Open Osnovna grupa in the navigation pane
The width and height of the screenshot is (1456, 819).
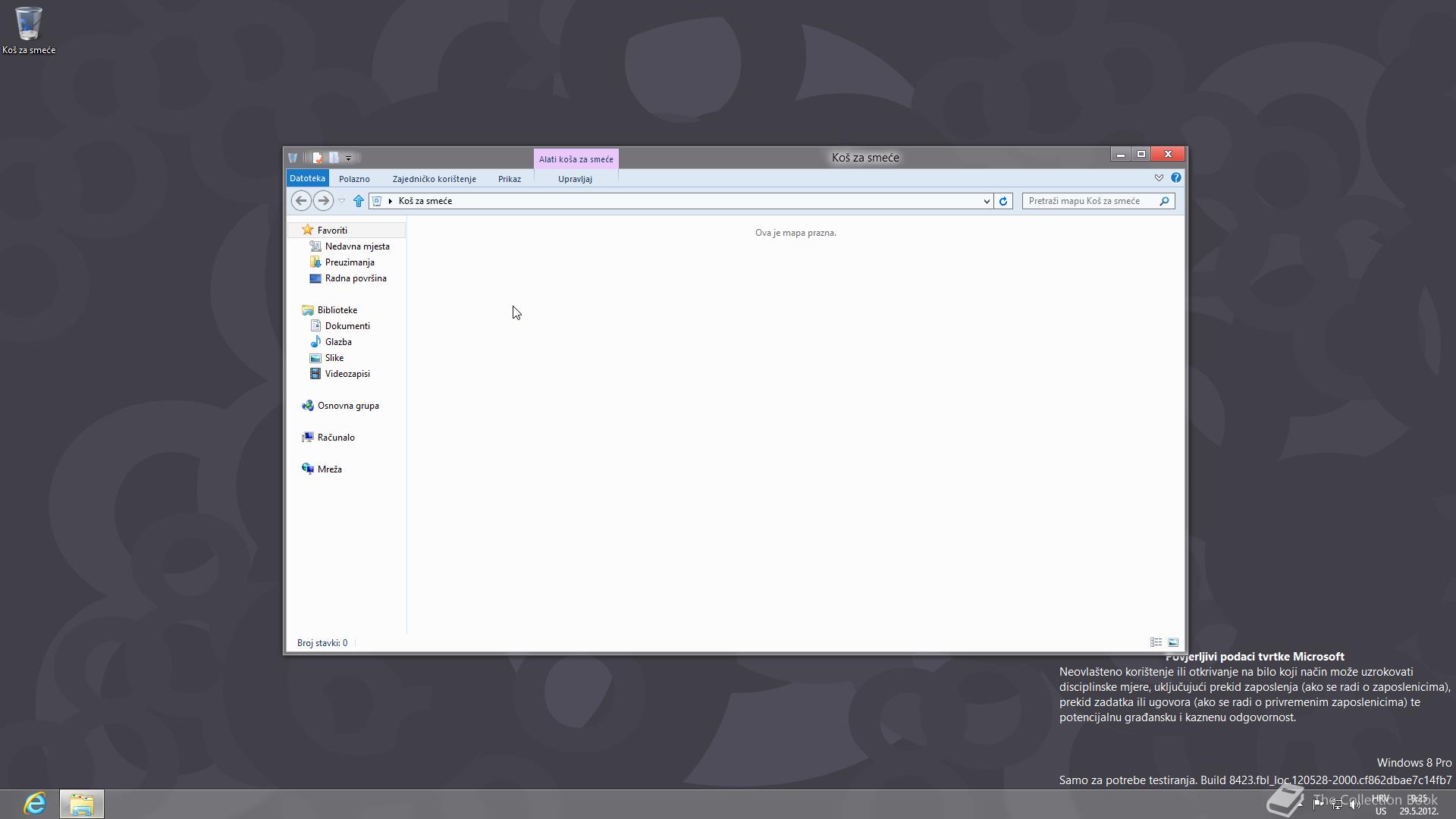click(x=347, y=405)
